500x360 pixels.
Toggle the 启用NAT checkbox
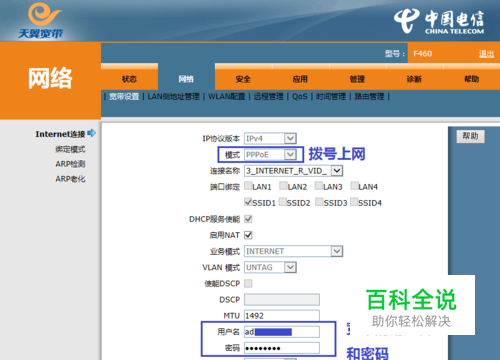coord(248,235)
